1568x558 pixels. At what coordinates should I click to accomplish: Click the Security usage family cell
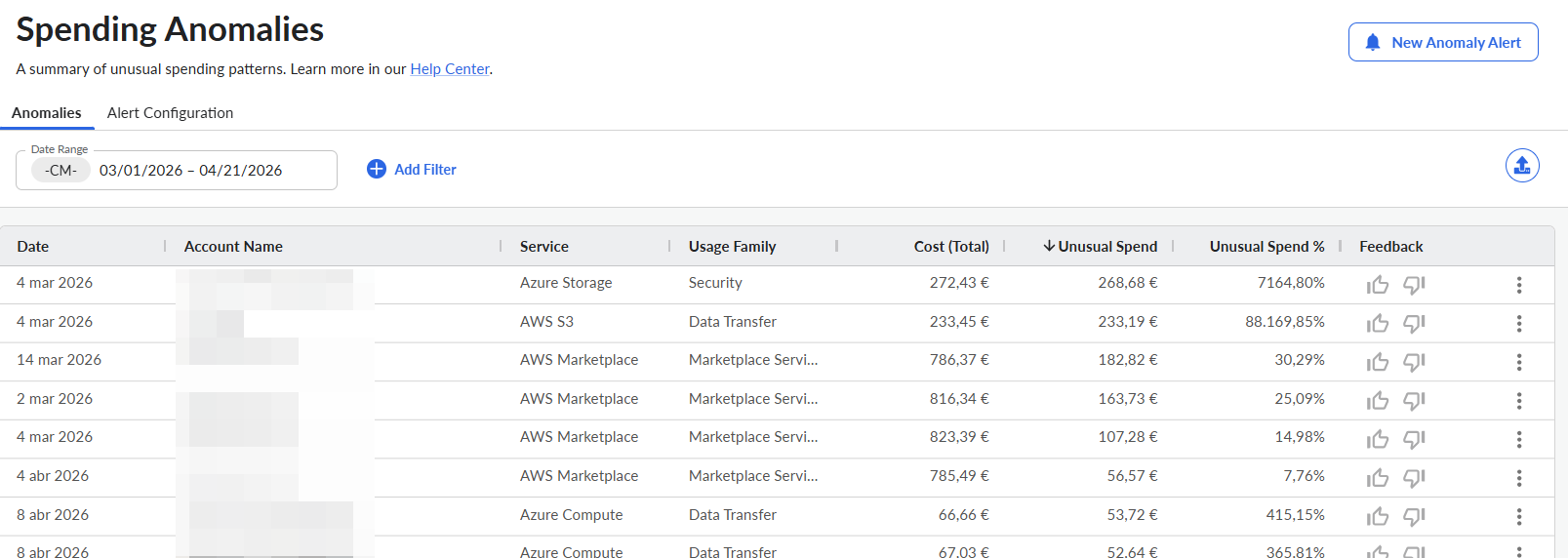coord(715,283)
